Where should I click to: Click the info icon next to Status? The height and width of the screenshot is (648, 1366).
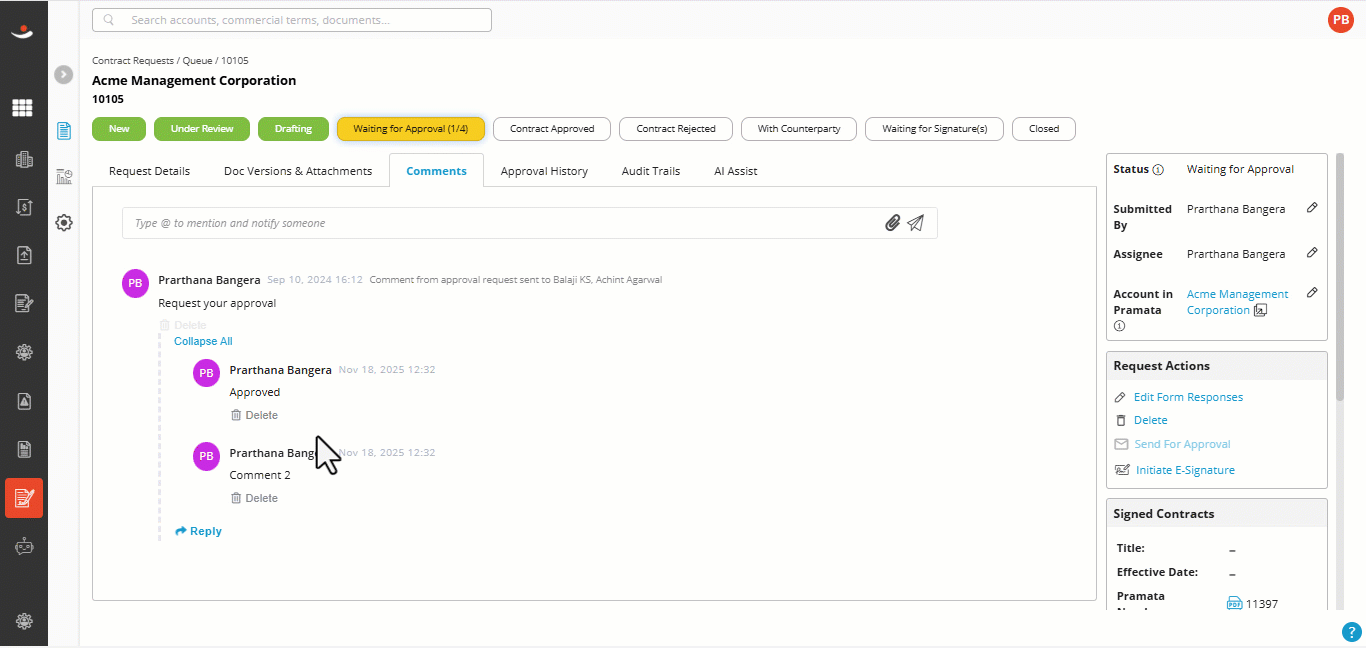tap(1158, 170)
